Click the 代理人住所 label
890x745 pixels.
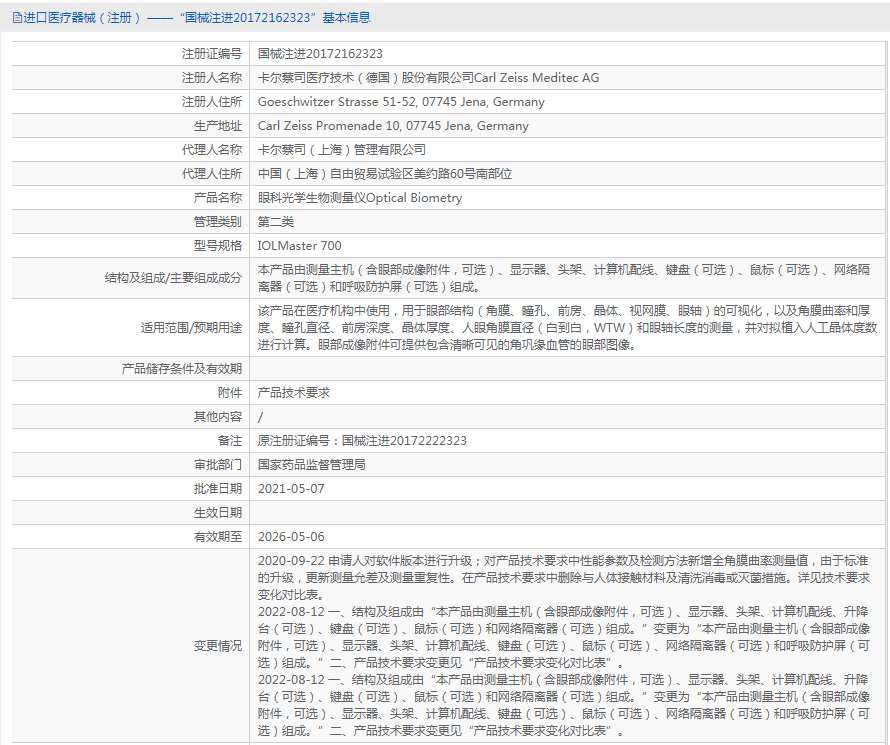point(211,174)
